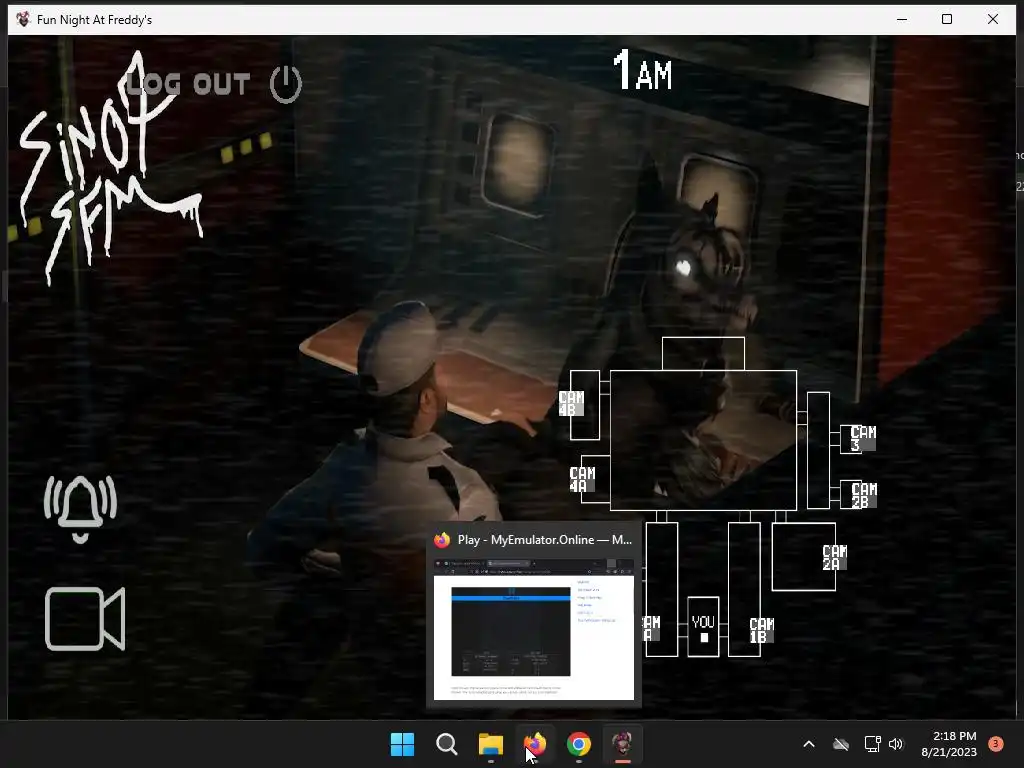
Task: Close the Fun Night At Freddy's window
Action: coord(993,19)
